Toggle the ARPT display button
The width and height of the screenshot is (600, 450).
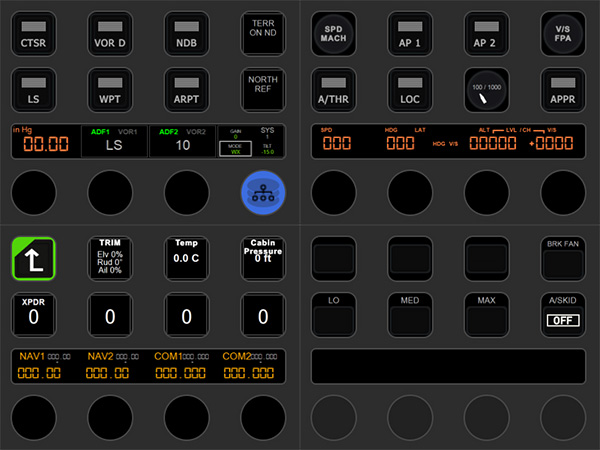[187, 90]
